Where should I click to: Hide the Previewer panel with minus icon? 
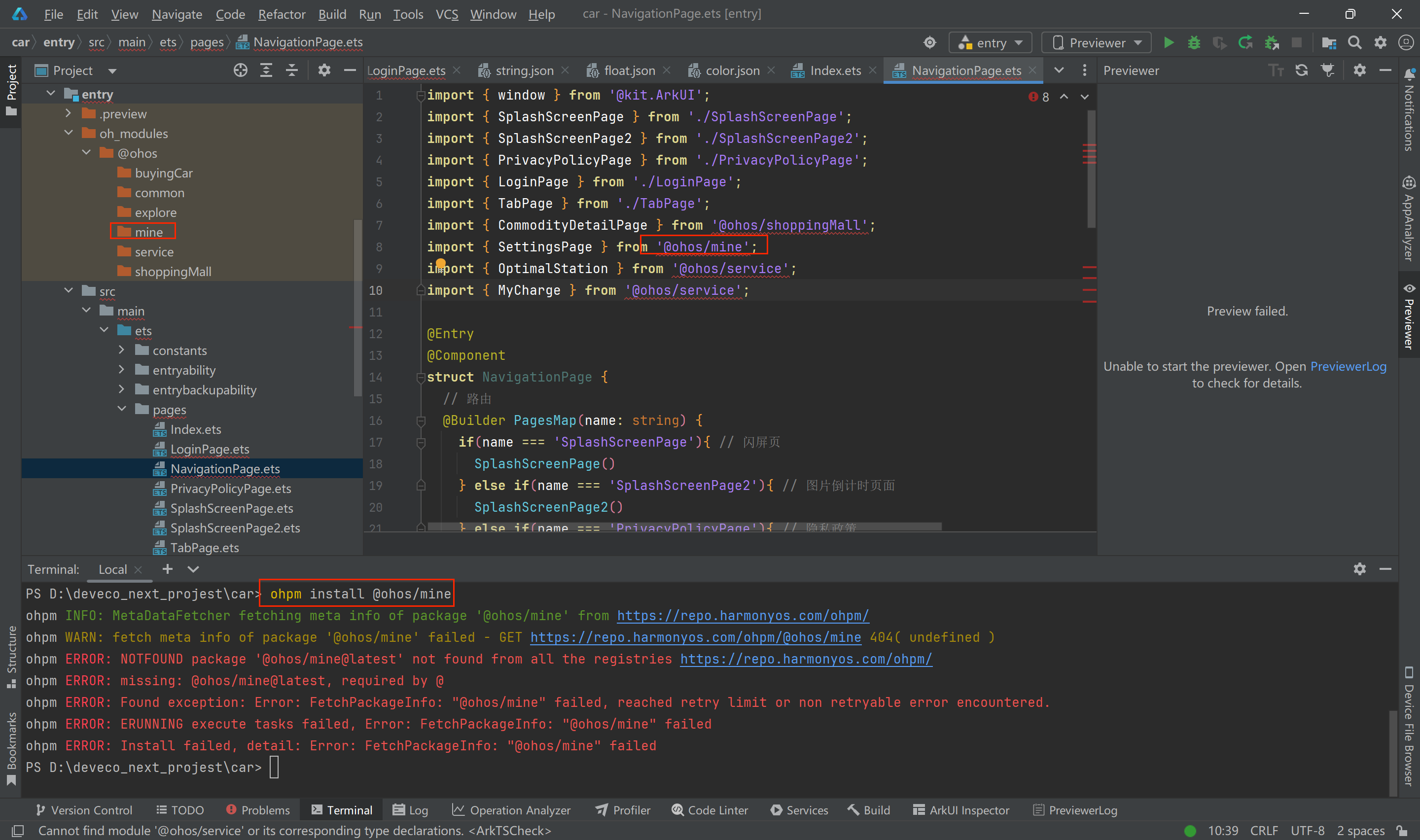[x=1385, y=70]
